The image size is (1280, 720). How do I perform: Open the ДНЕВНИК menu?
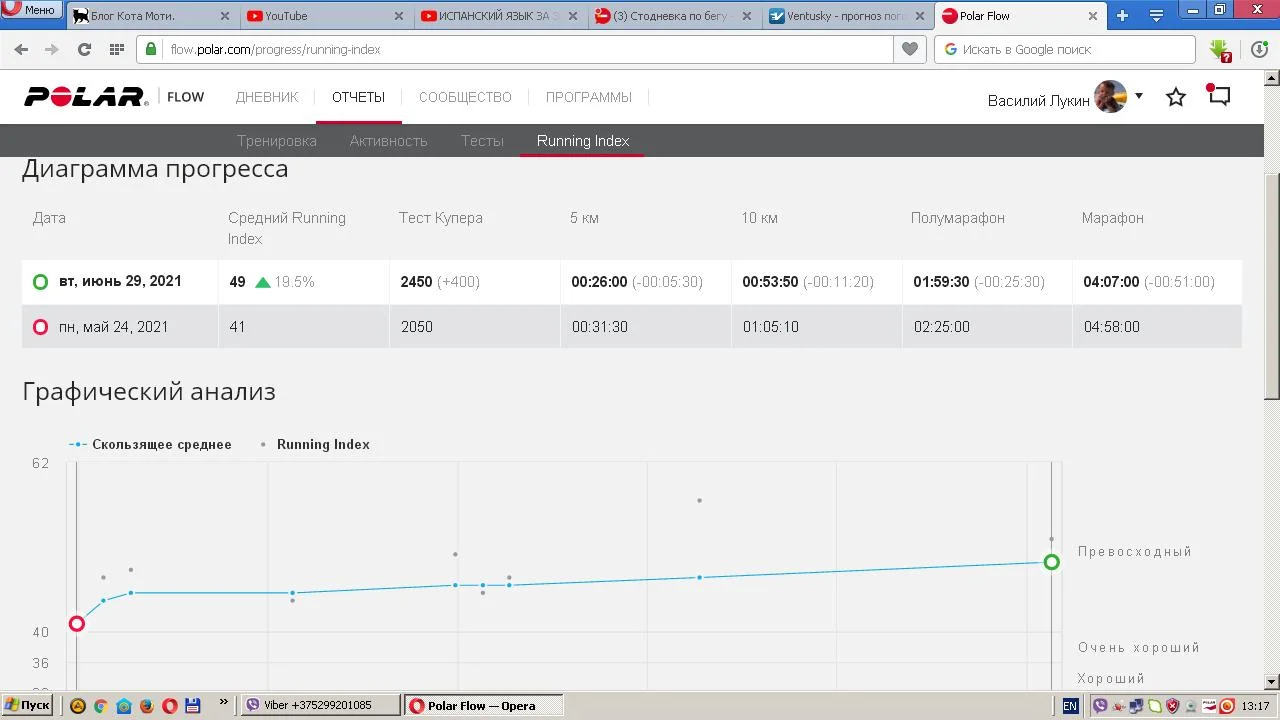[267, 97]
